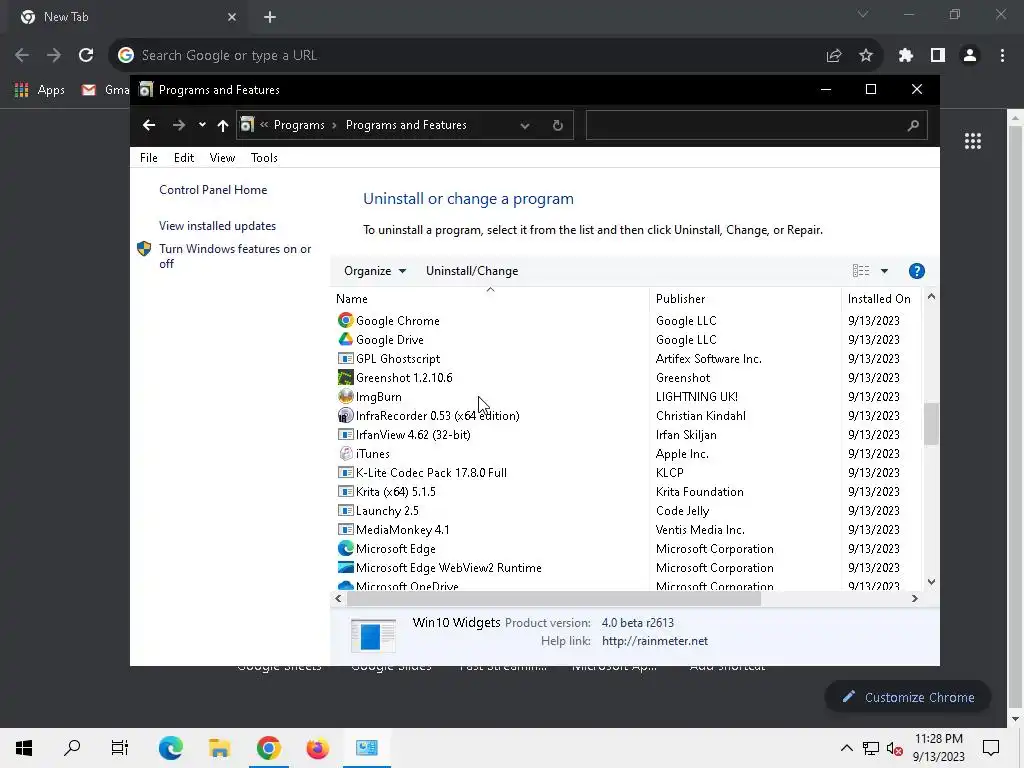The height and width of the screenshot is (768, 1024).
Task: Open a new Chrome tab with plus button
Action: point(270,17)
